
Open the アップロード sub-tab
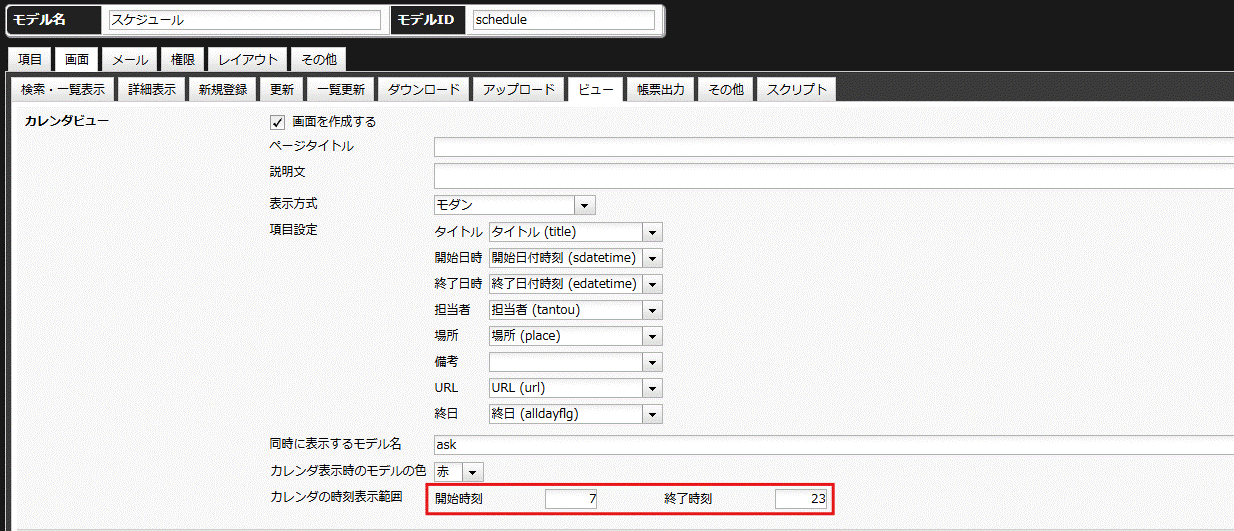(x=519, y=89)
